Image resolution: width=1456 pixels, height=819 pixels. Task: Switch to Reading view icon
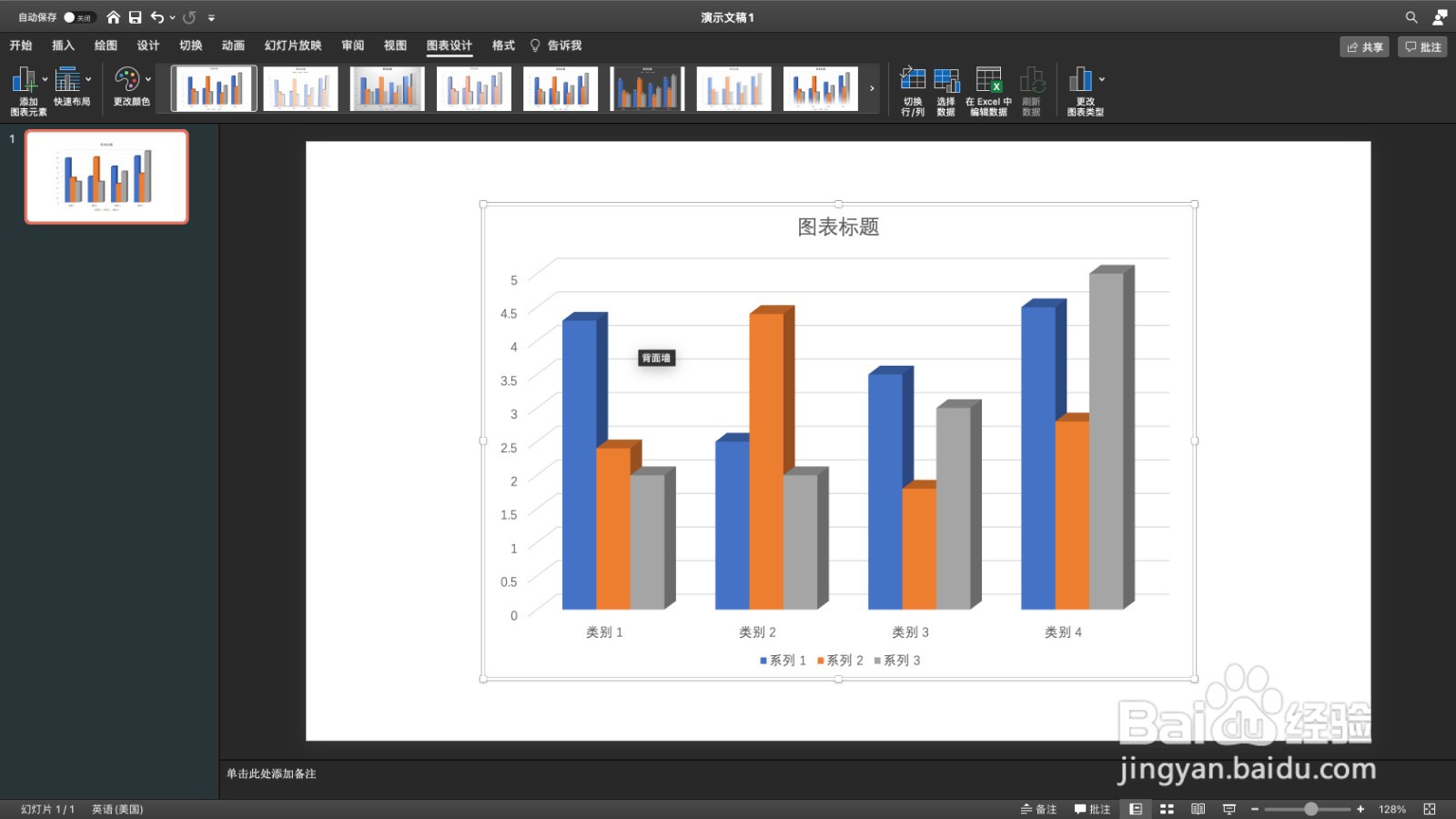(1198, 809)
